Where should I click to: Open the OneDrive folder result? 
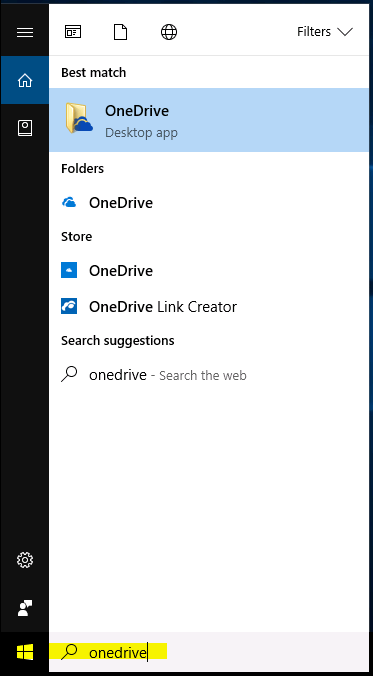209,203
